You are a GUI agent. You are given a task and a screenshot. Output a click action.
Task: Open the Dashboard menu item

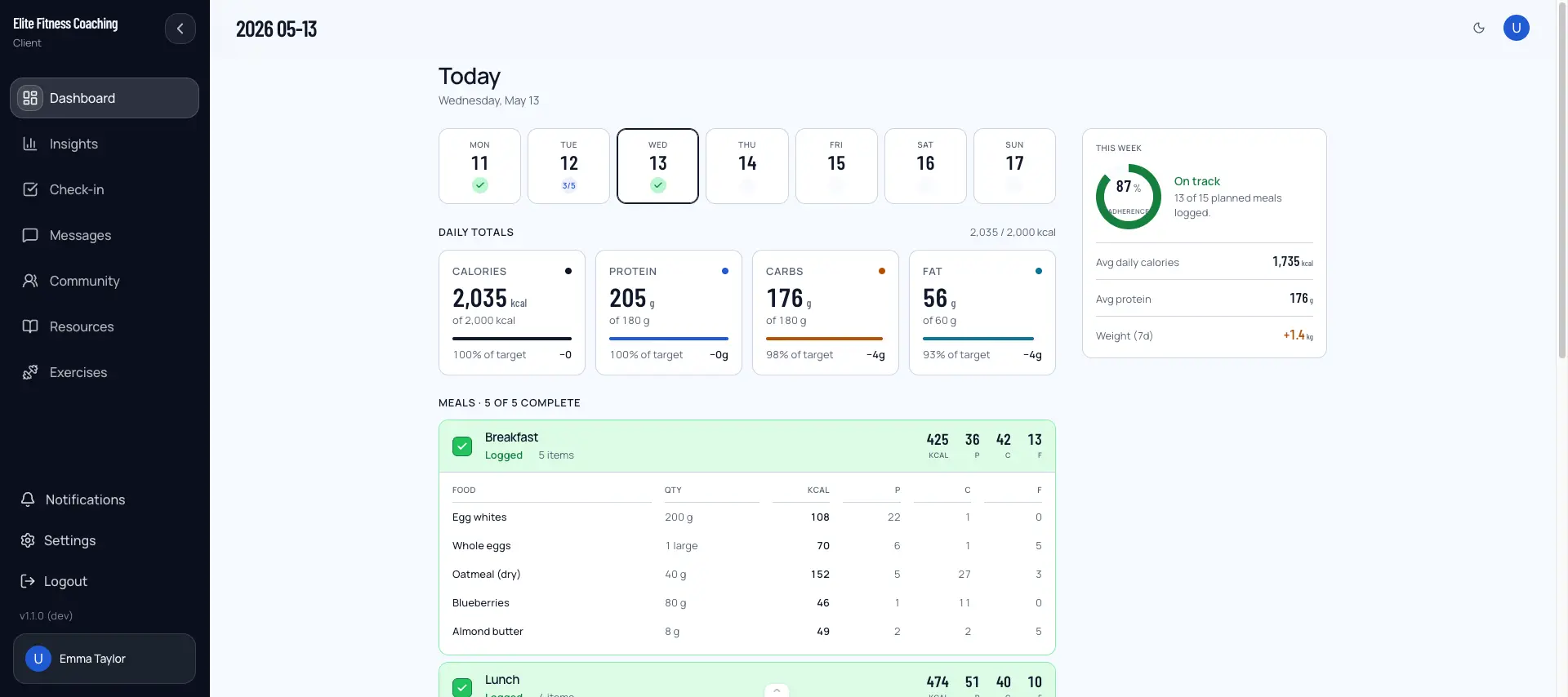[105, 98]
